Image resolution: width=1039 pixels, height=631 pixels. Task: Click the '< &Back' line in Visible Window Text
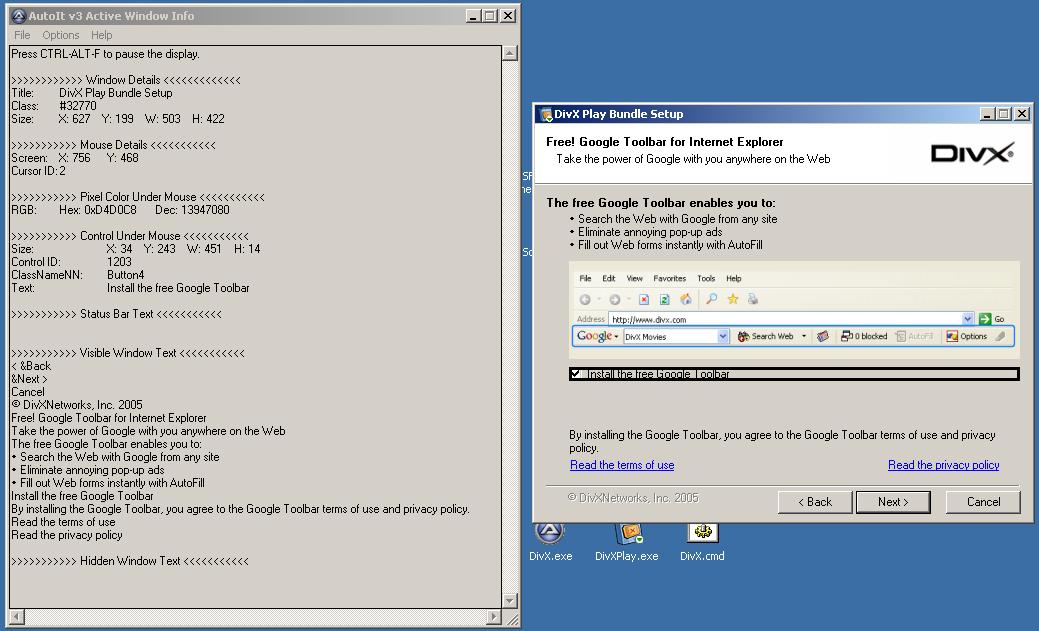[x=31, y=366]
